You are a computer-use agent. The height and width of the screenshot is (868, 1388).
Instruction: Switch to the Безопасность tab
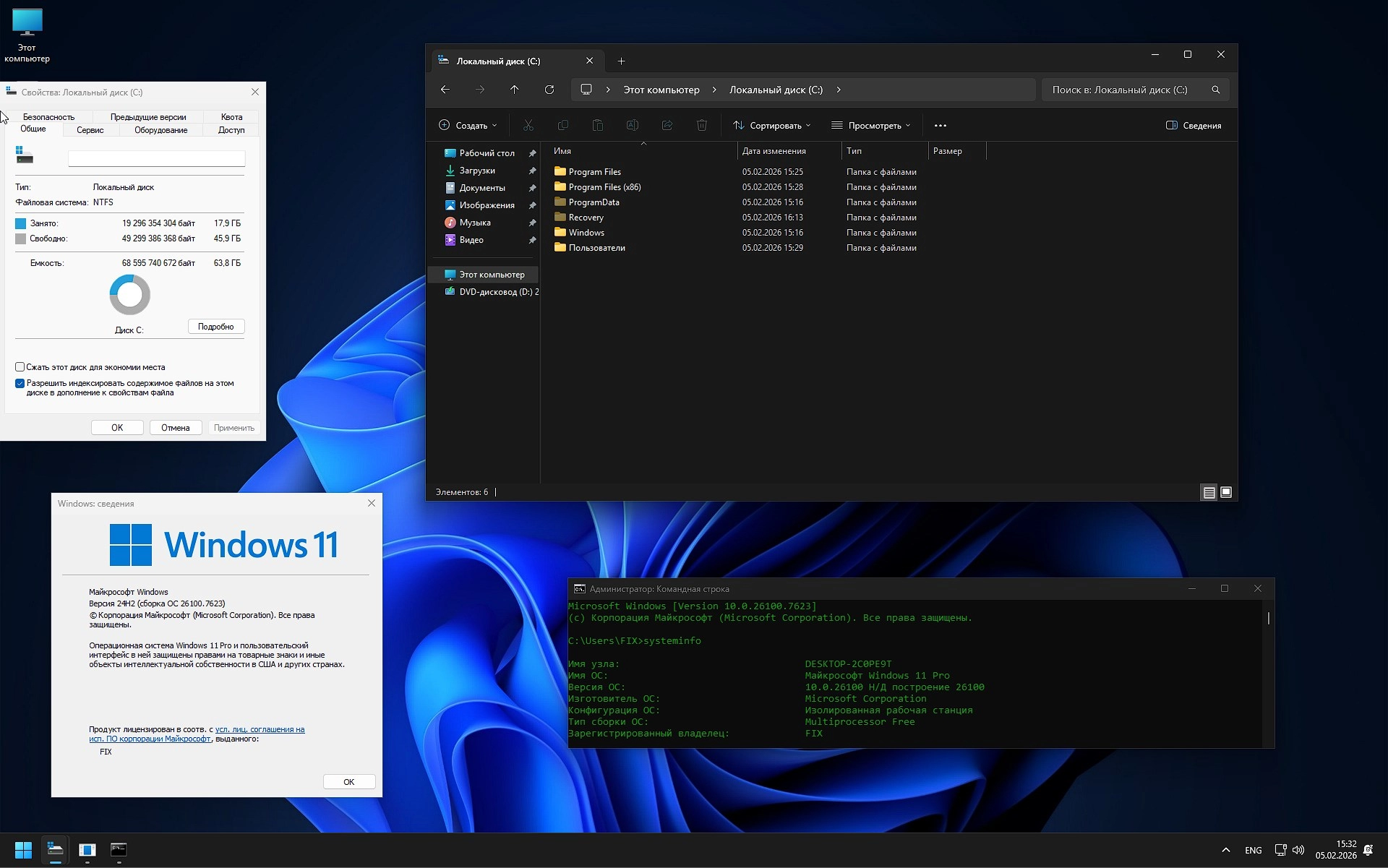[x=48, y=117]
